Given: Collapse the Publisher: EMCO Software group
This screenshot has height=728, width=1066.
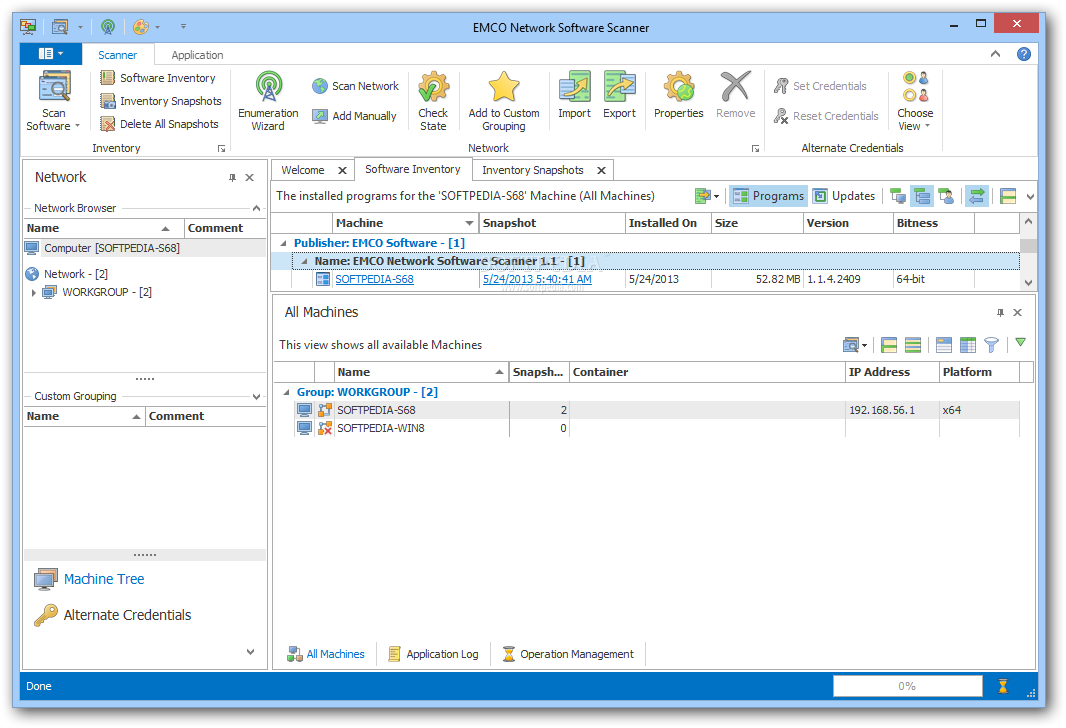Looking at the screenshot, I should click(283, 243).
